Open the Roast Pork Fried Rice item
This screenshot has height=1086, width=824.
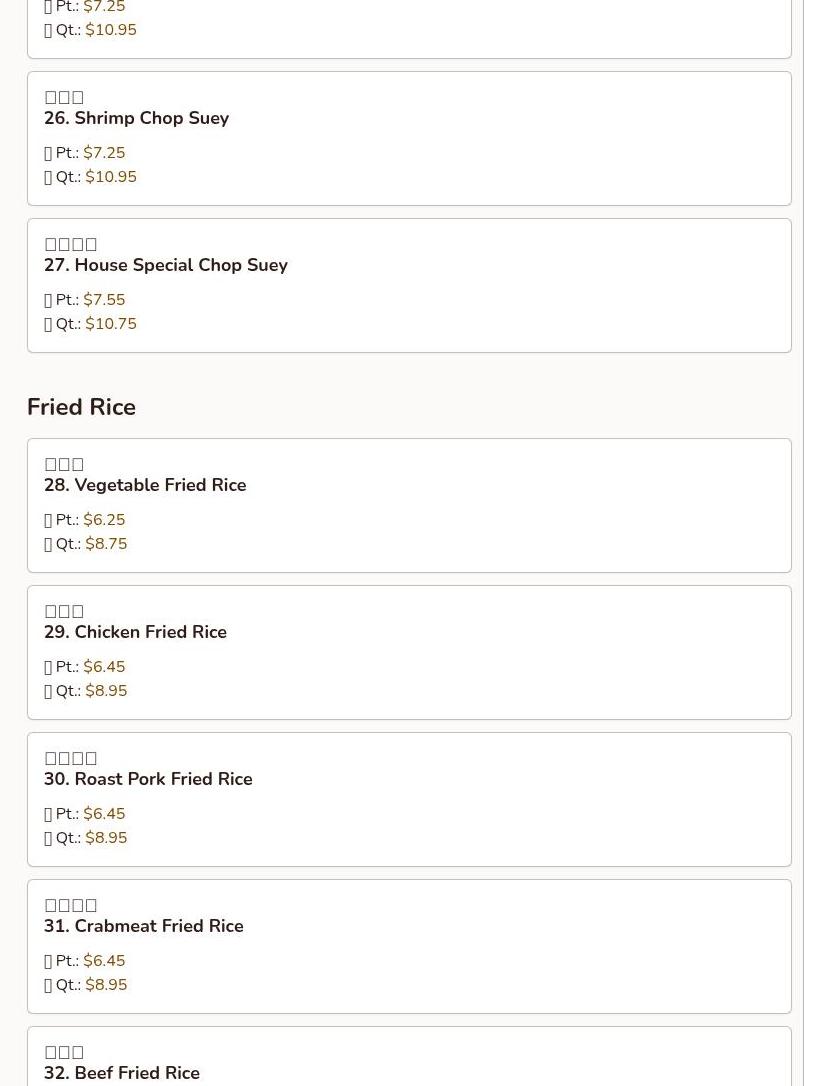tap(148, 779)
